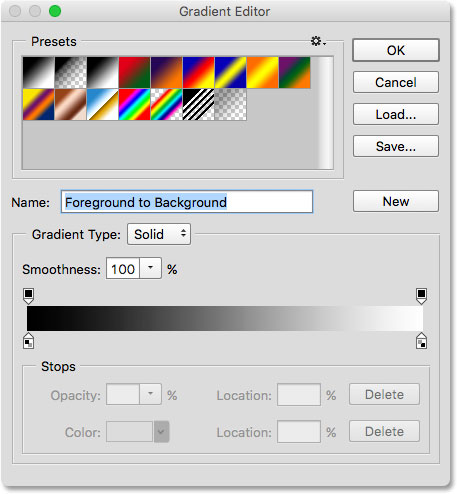457x494 pixels.
Task: Click the New button
Action: [x=396, y=201]
